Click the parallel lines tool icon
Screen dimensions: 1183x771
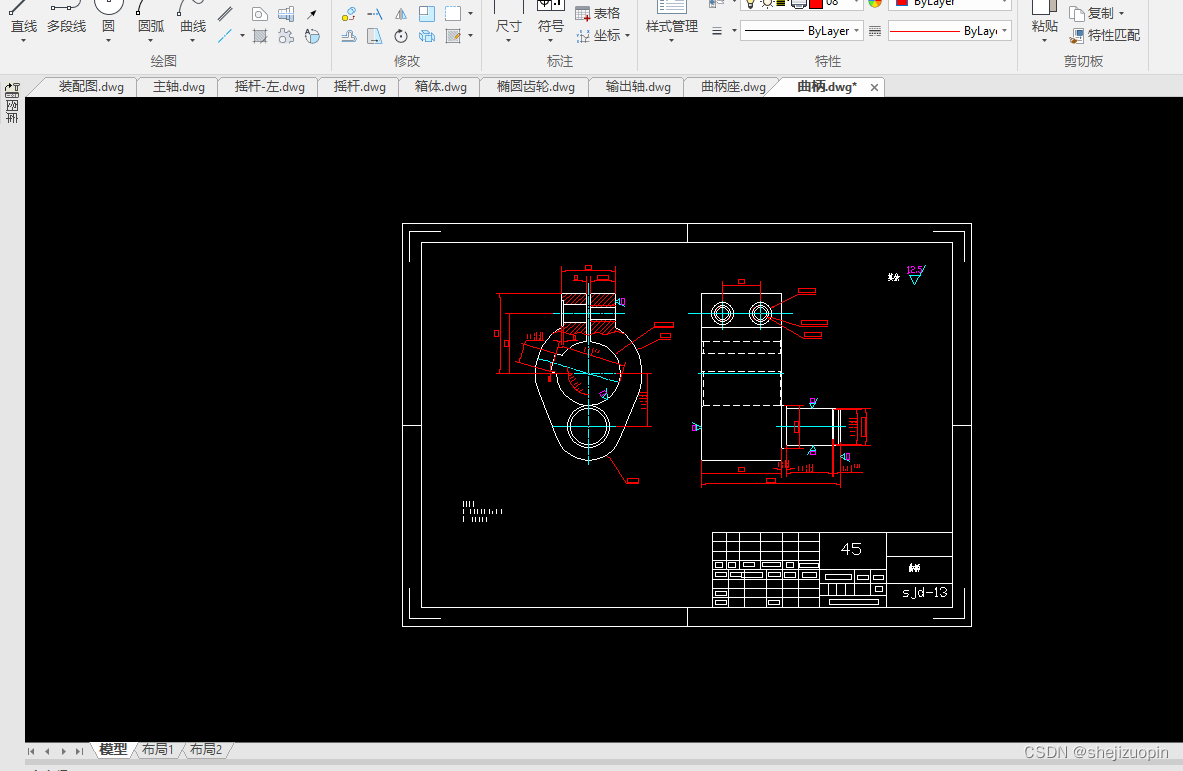tap(225, 14)
